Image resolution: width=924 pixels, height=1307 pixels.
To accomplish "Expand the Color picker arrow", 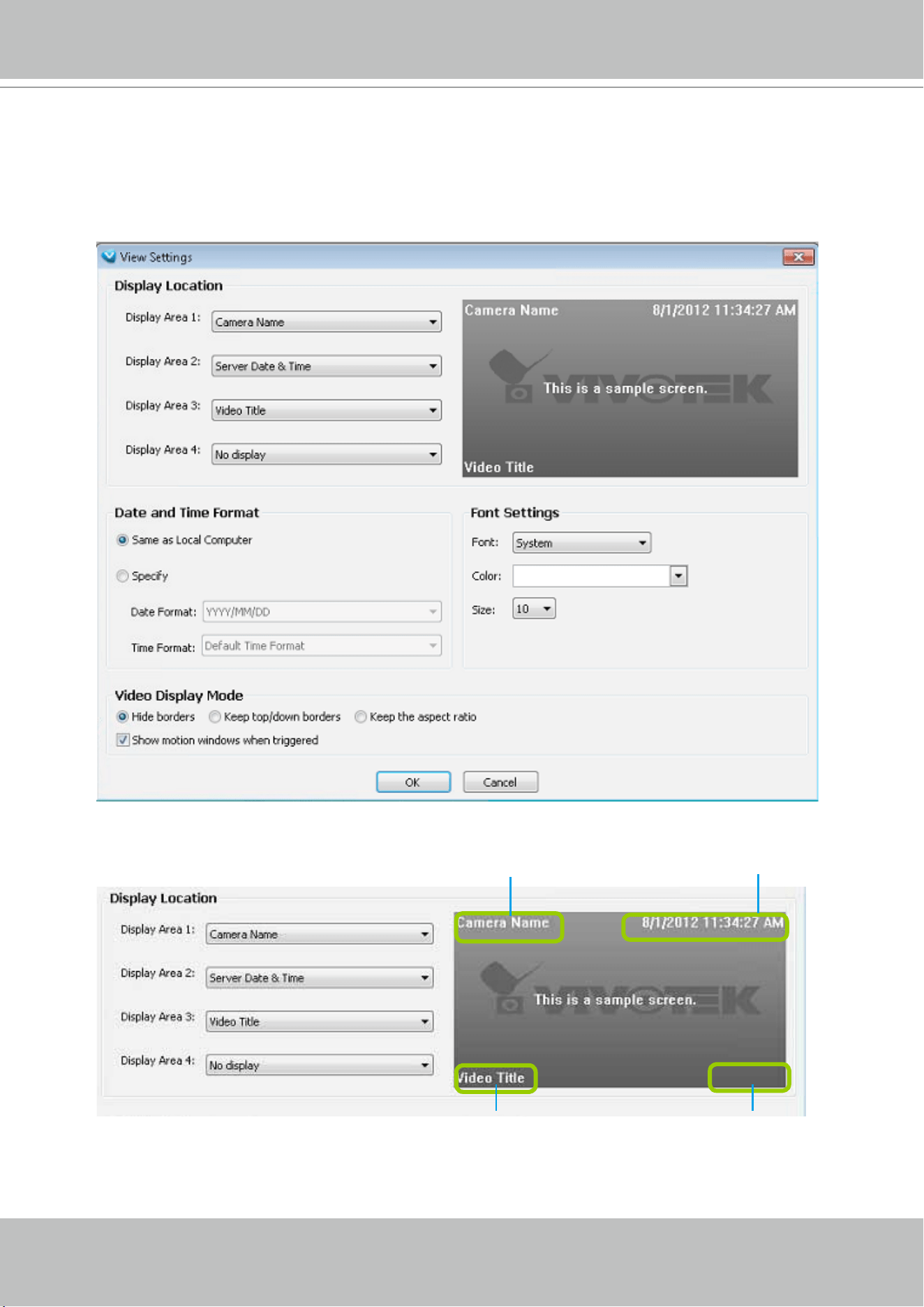I will click(x=679, y=576).
